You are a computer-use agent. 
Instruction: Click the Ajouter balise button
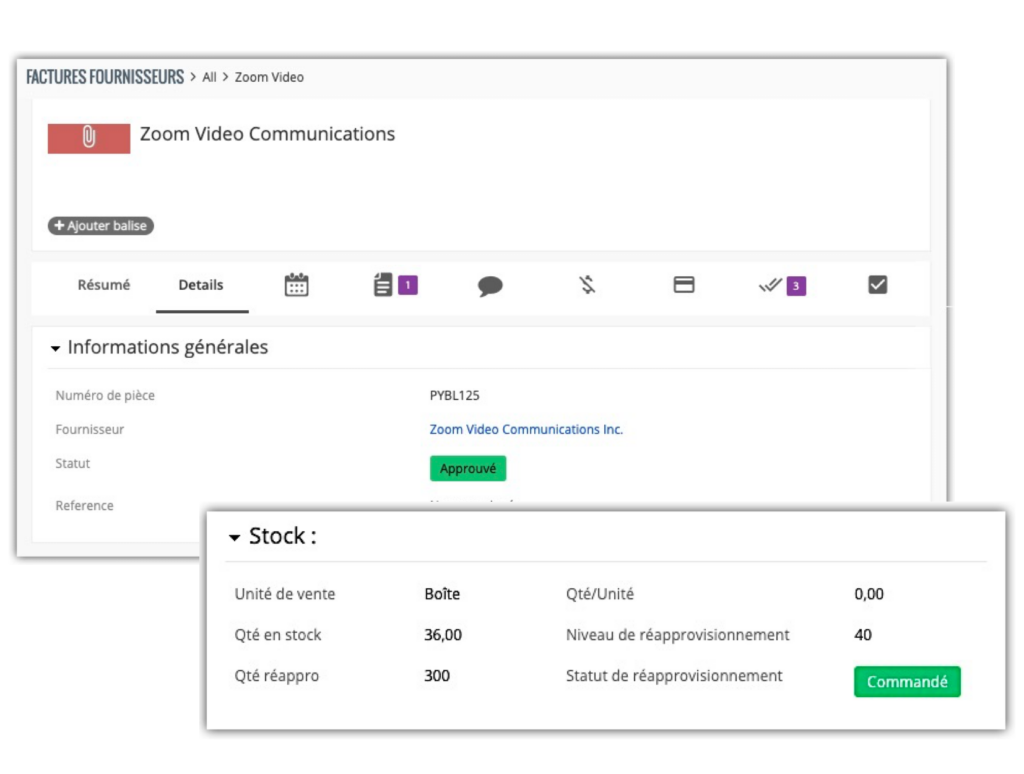pyautogui.click(x=101, y=225)
